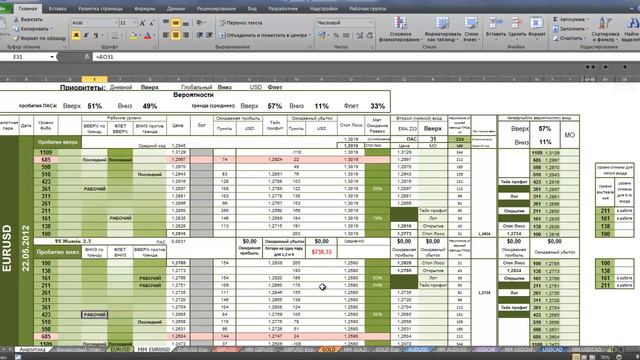The image size is (640, 360).
Task: Align cell text to the left
Action: [166, 36]
